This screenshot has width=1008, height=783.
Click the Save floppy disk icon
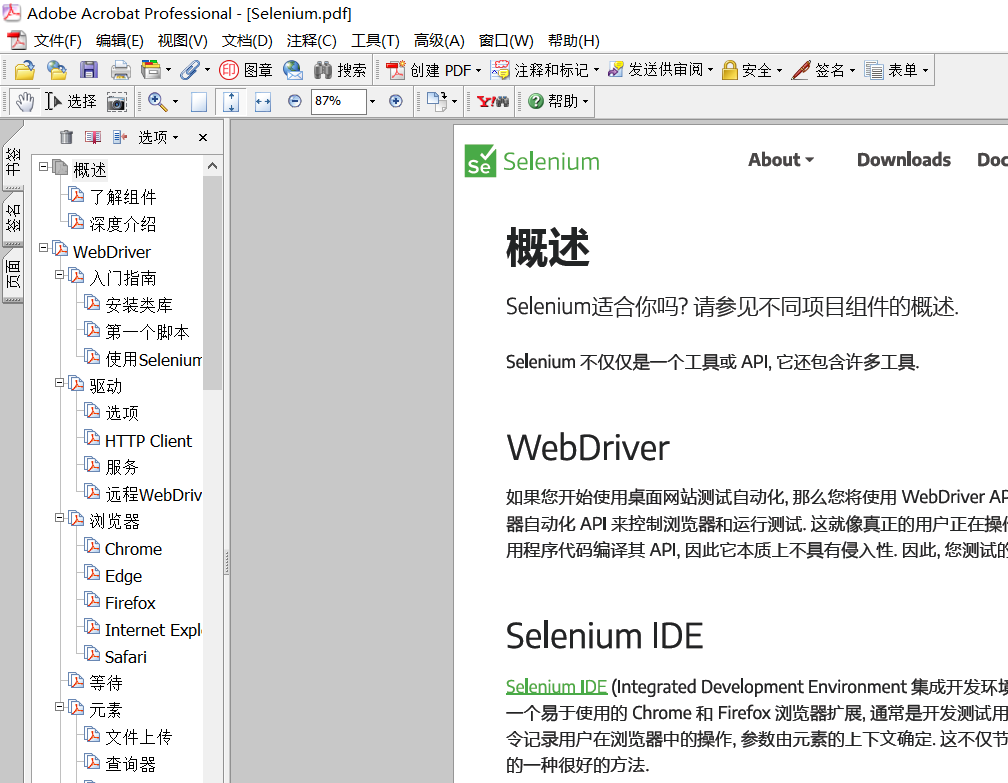click(x=89, y=70)
